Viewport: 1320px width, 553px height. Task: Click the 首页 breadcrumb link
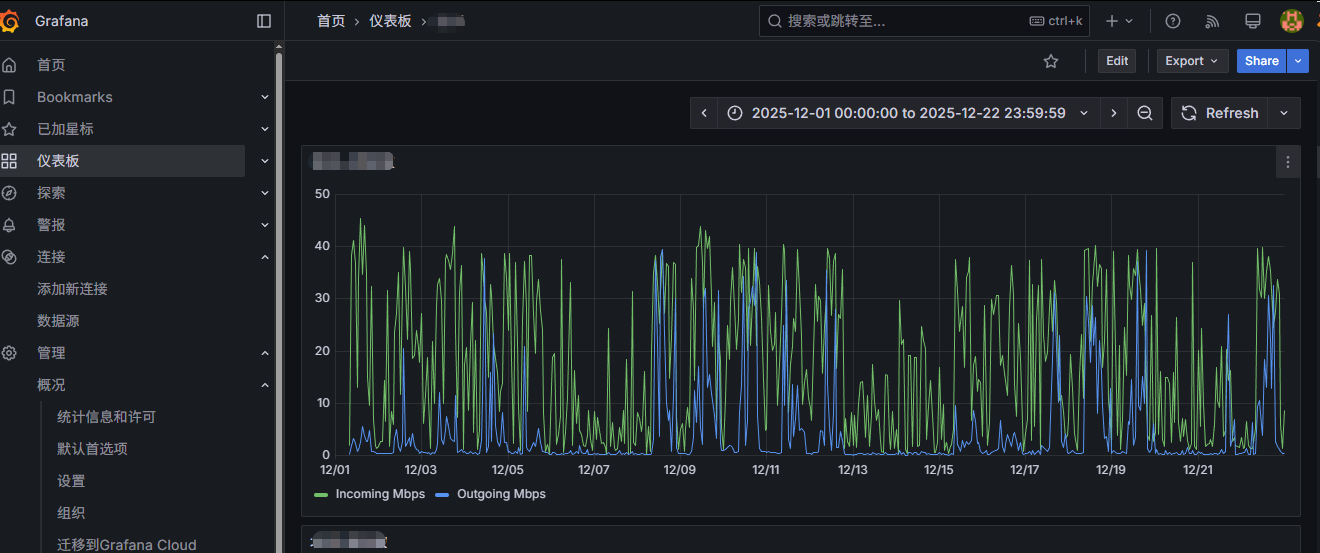331,21
